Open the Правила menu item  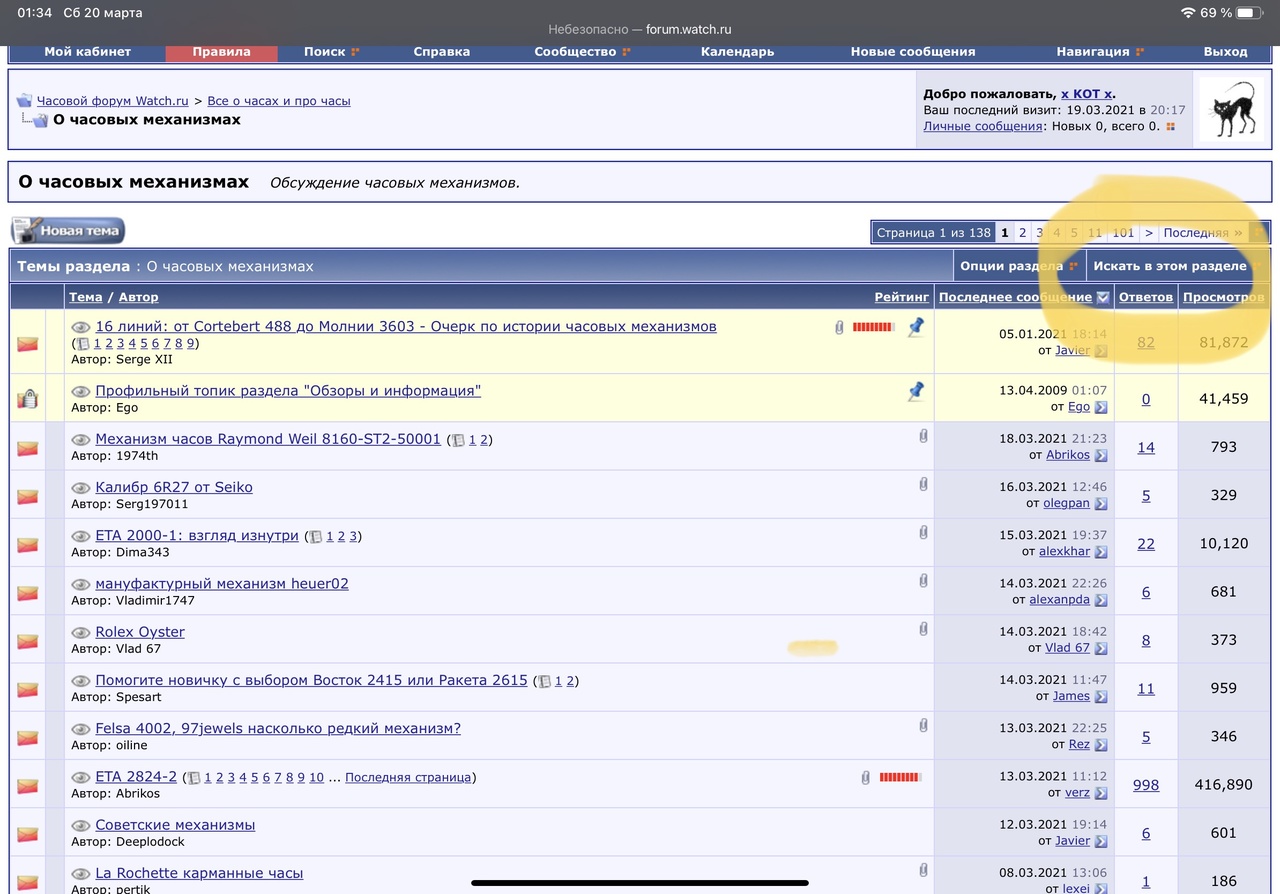coord(221,51)
